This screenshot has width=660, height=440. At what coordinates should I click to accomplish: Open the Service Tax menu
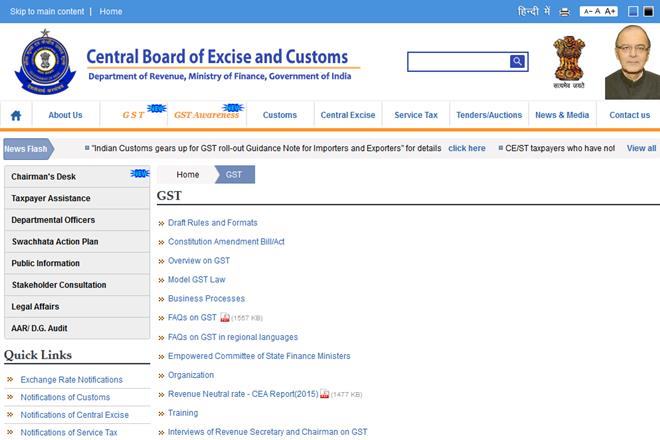[x=415, y=115]
